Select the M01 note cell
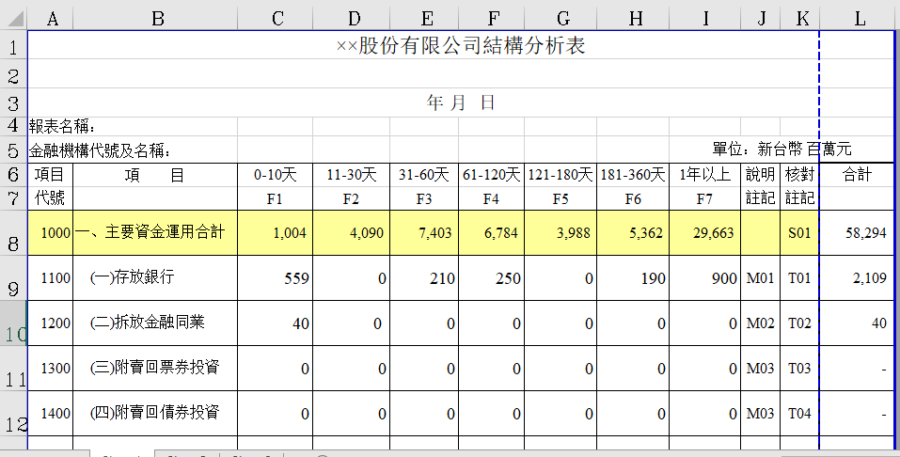The width and height of the screenshot is (900, 457). [761, 278]
